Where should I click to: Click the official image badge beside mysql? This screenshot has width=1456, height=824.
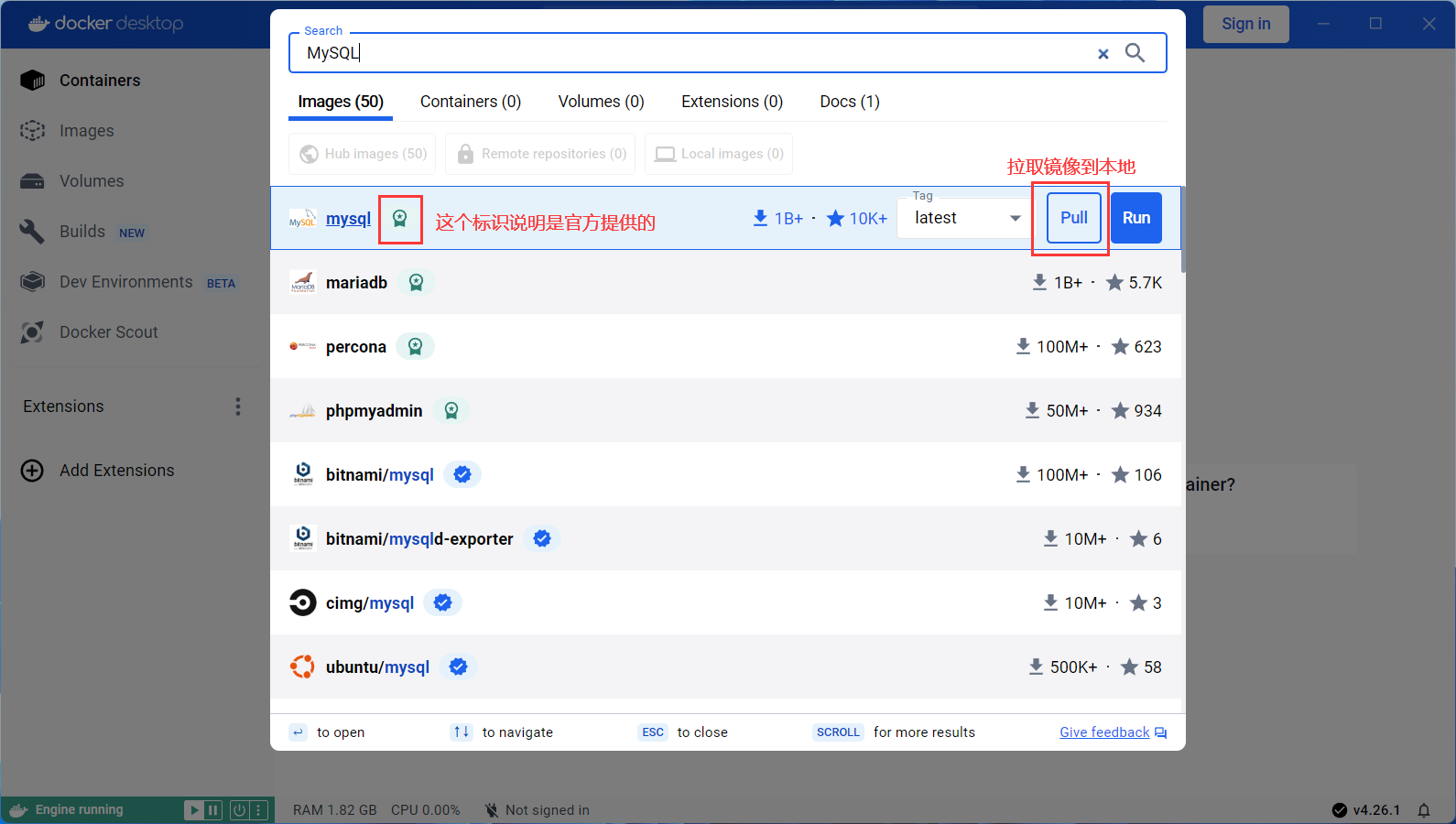tap(399, 218)
